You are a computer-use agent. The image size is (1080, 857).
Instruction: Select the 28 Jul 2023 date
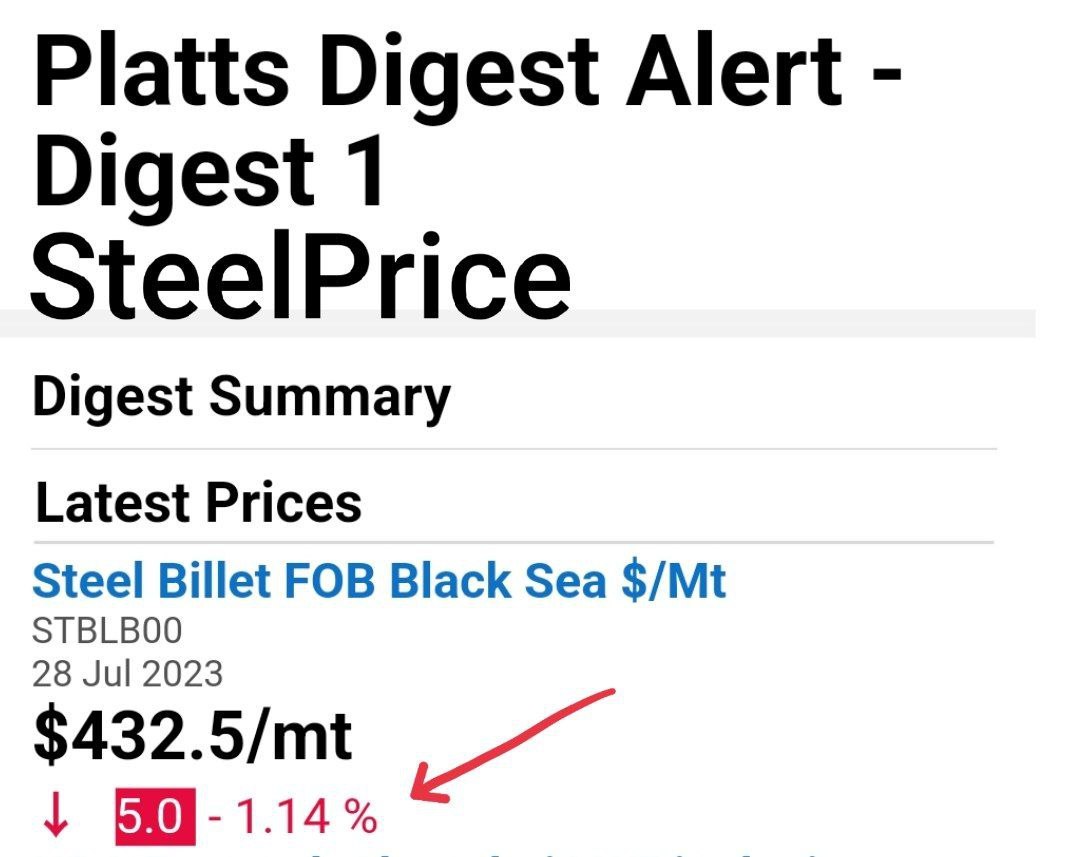point(127,674)
